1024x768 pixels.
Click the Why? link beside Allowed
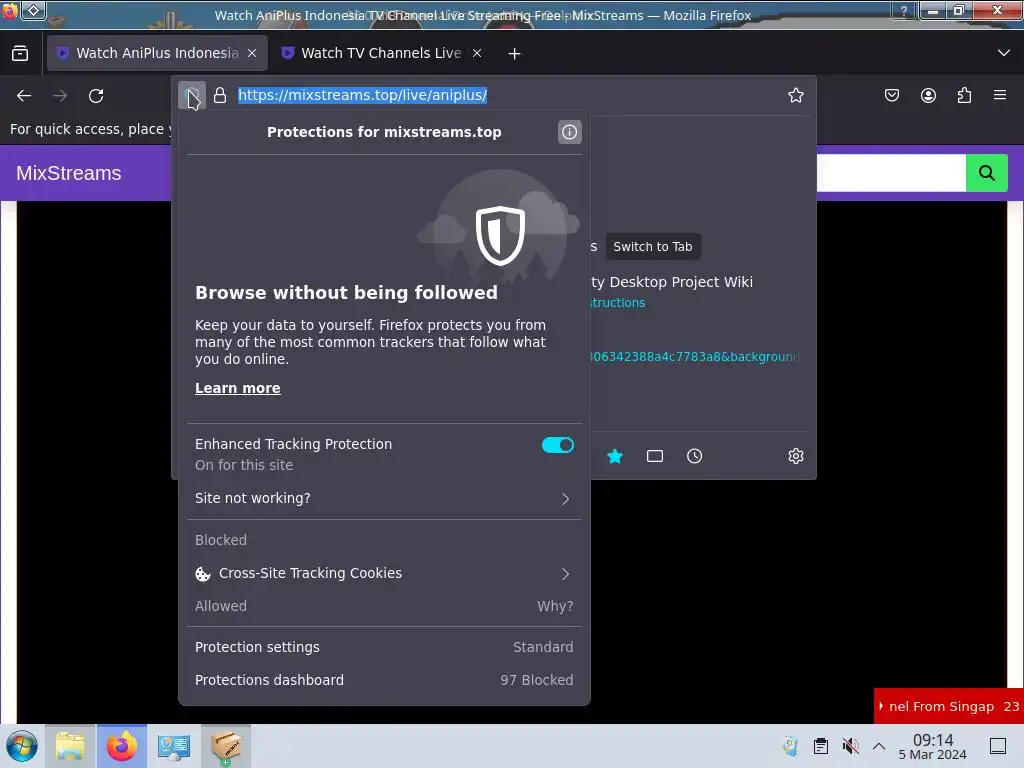(x=555, y=606)
